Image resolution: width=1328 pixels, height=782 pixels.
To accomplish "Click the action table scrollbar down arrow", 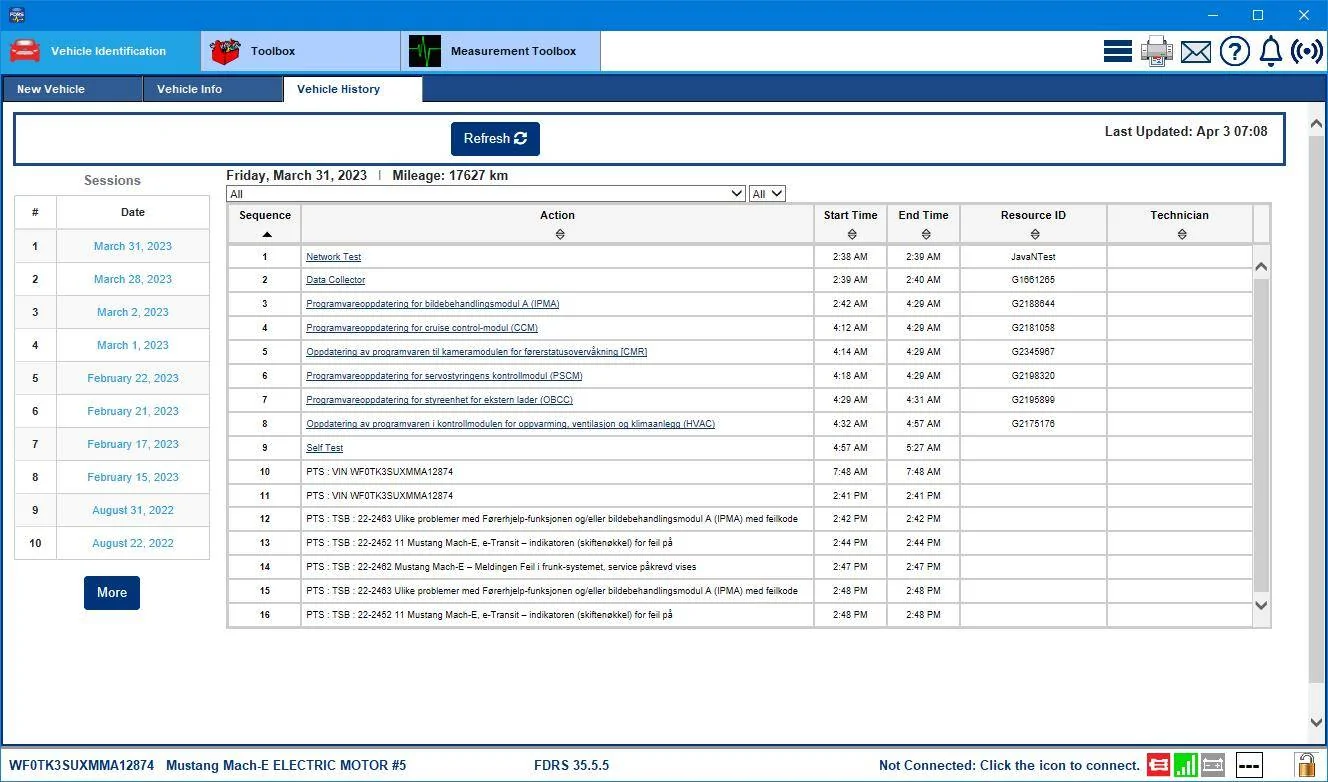I will pos(1261,605).
